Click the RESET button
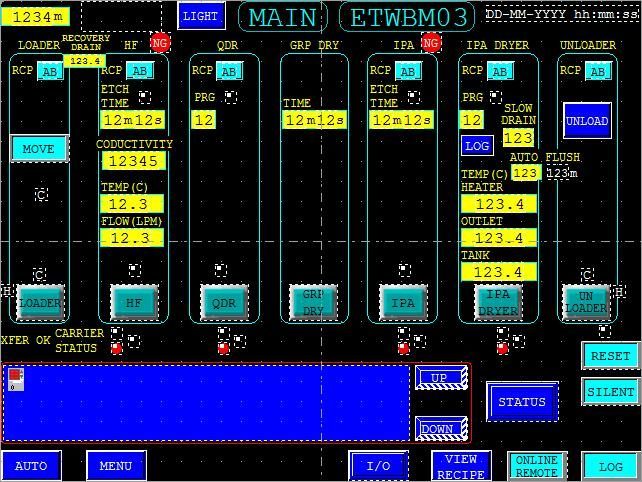This screenshot has height=482, width=642. coord(610,355)
